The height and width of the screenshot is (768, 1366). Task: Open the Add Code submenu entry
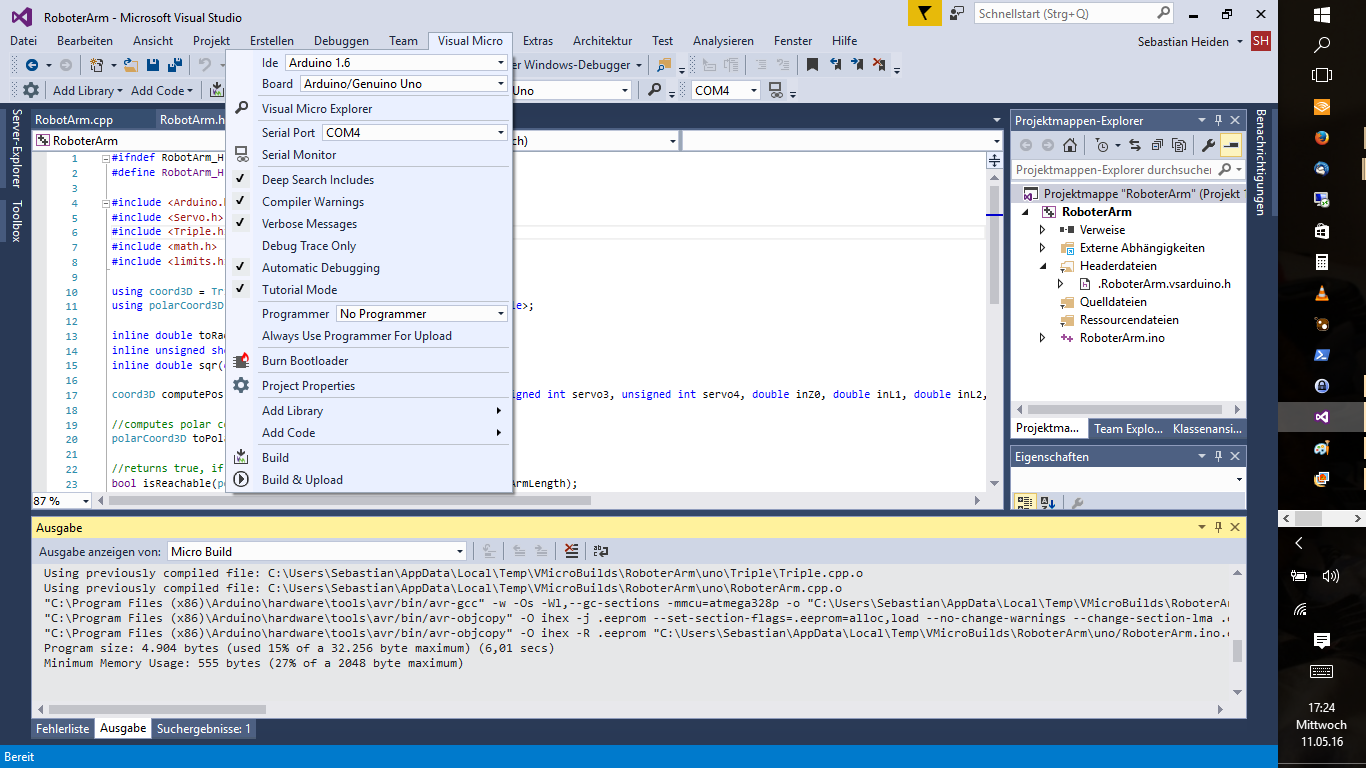click(370, 433)
